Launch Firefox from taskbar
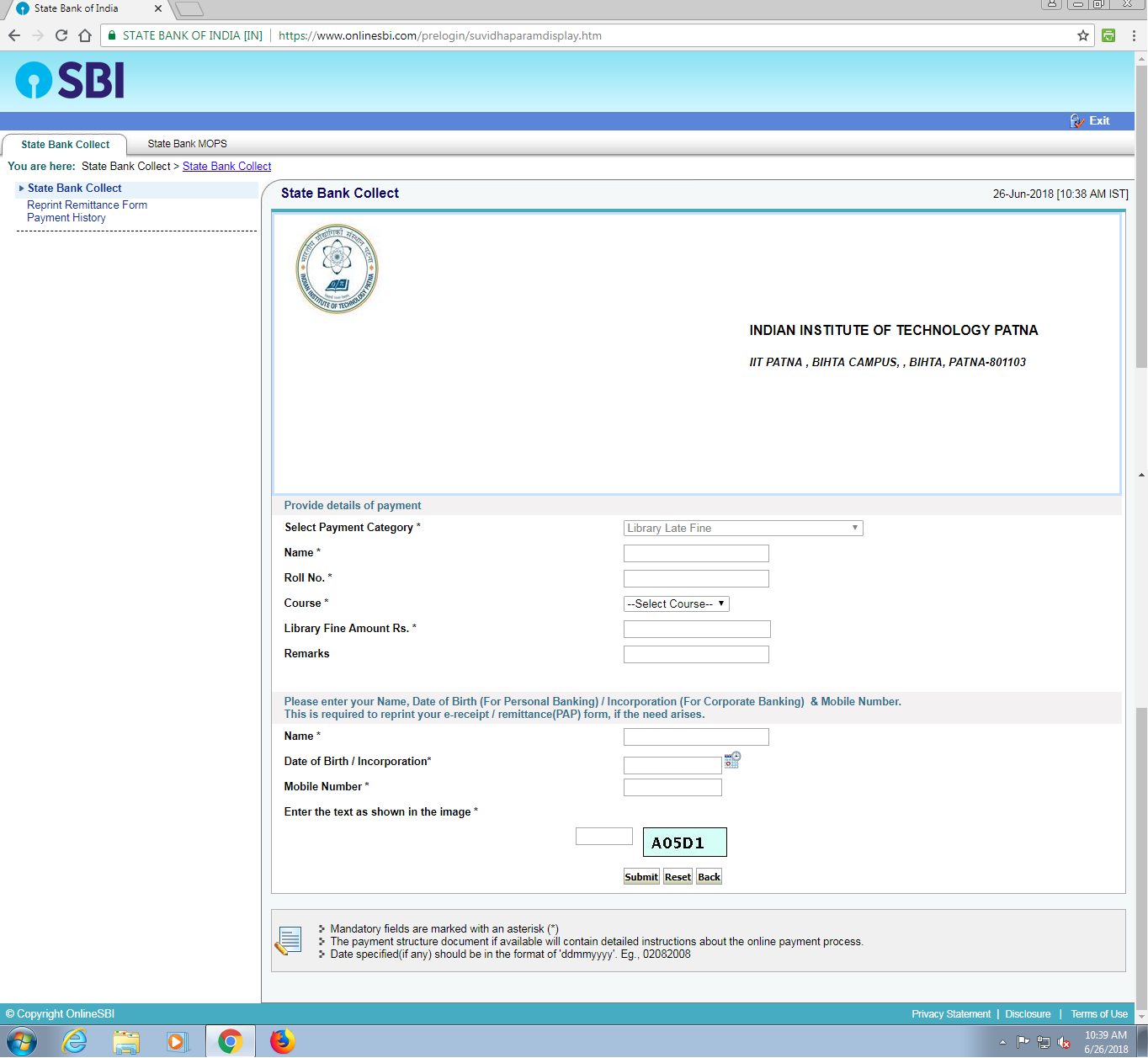The height and width of the screenshot is (1058, 1148). (283, 1042)
